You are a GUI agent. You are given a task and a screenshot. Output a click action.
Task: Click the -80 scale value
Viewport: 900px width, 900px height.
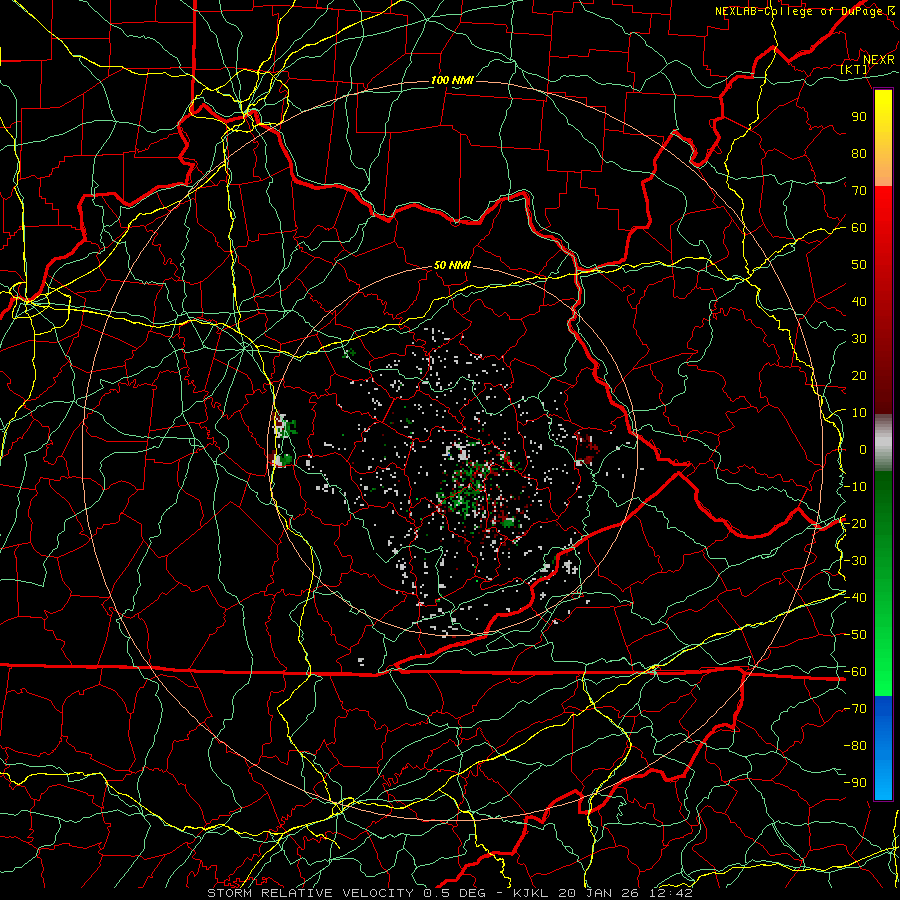pos(855,746)
